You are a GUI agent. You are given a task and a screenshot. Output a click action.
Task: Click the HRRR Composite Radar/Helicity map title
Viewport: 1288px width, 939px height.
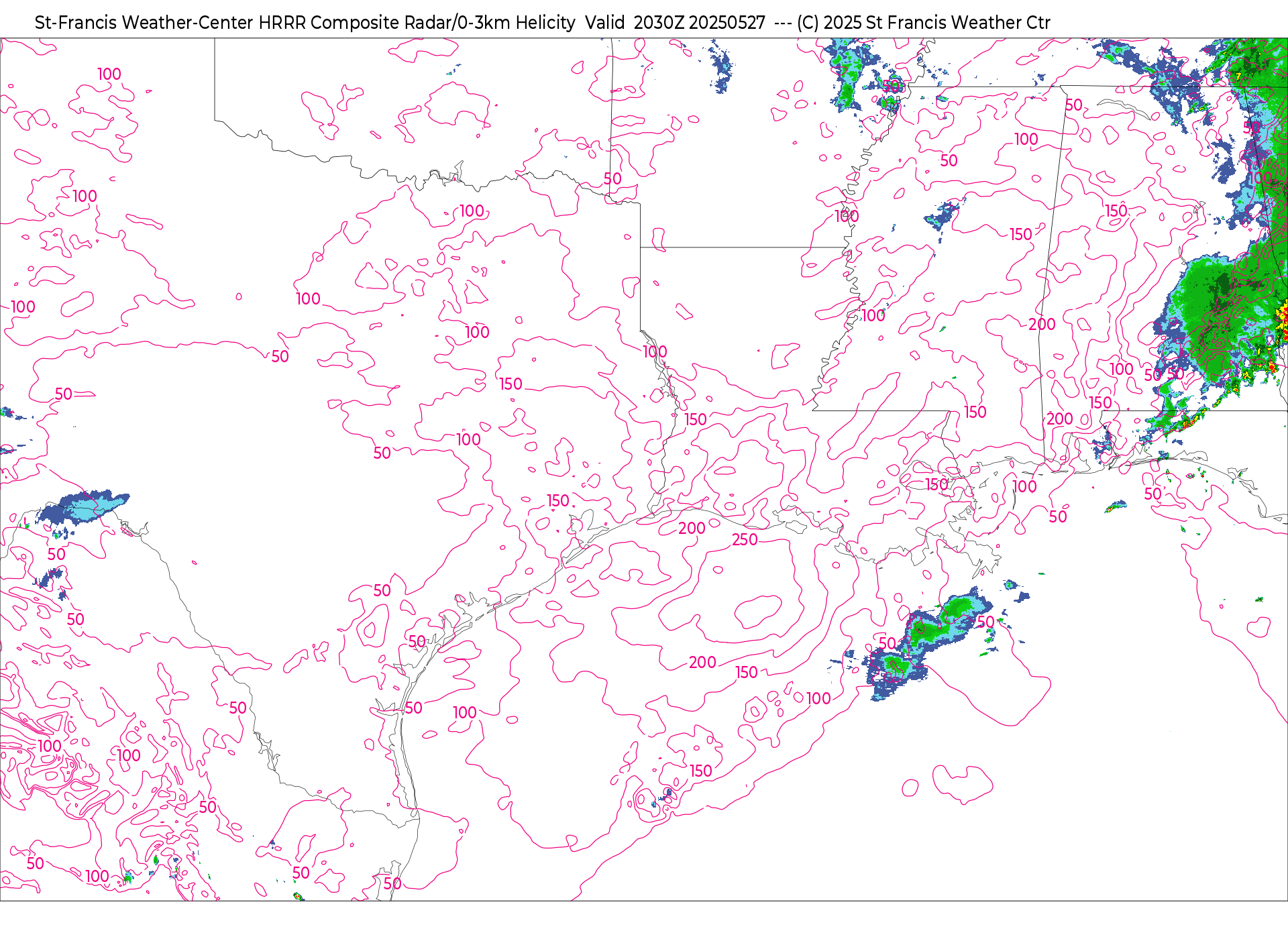coord(542,23)
